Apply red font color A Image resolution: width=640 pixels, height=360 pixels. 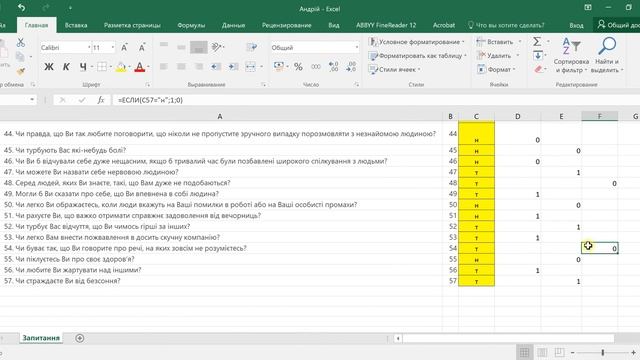(140, 67)
